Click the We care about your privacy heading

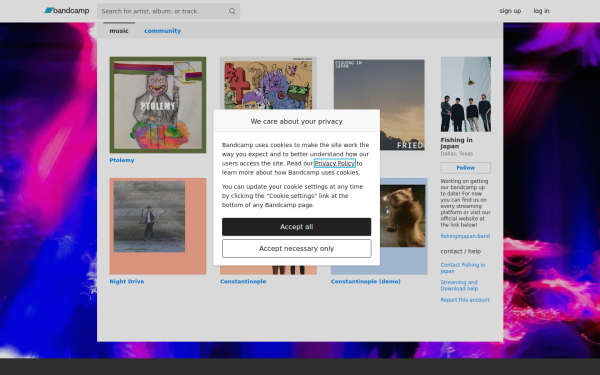(297, 121)
